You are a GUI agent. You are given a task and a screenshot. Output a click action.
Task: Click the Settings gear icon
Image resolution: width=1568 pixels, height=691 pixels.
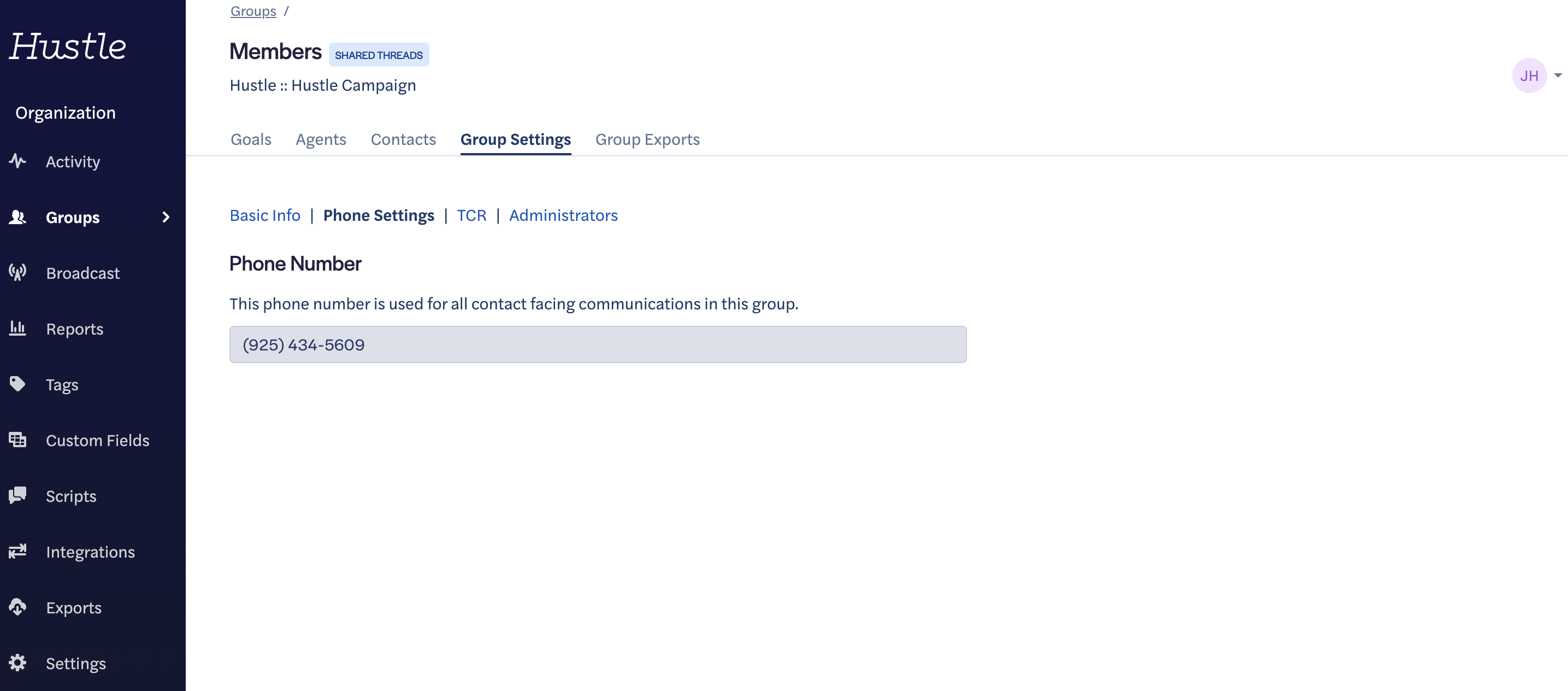coord(17,663)
